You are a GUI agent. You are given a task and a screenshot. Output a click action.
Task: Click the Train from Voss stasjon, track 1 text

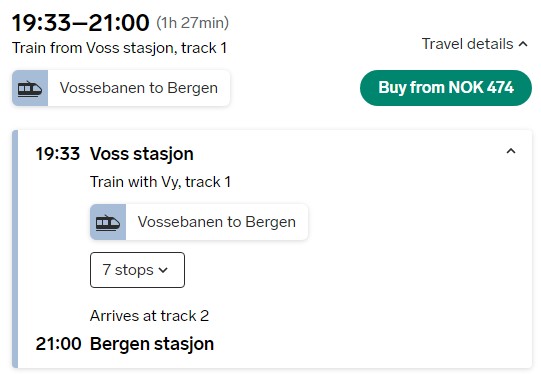pos(119,48)
